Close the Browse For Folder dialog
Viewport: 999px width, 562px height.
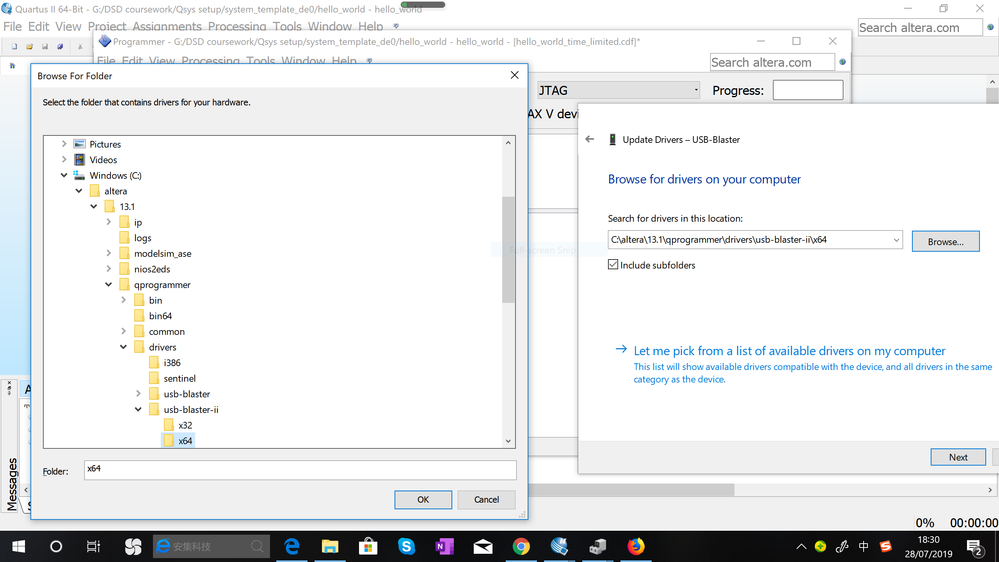(x=514, y=75)
